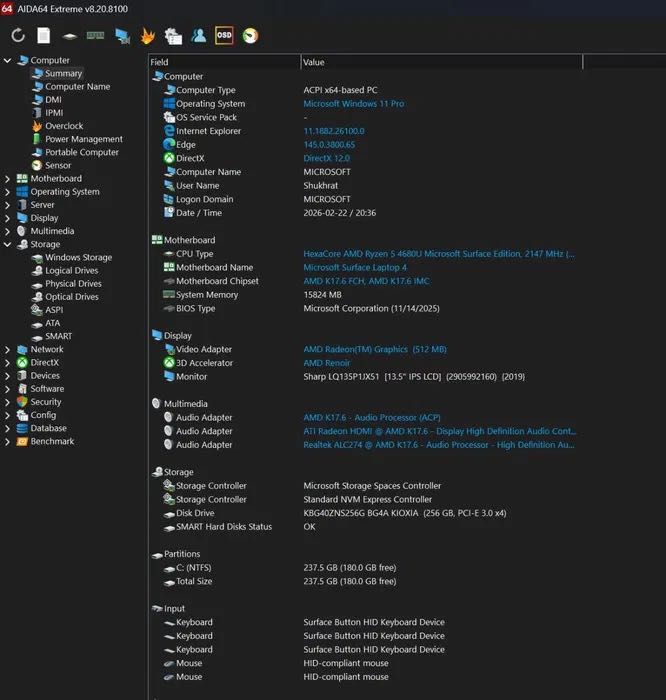Open the Preferences toolbar icon

[x=173, y=36]
